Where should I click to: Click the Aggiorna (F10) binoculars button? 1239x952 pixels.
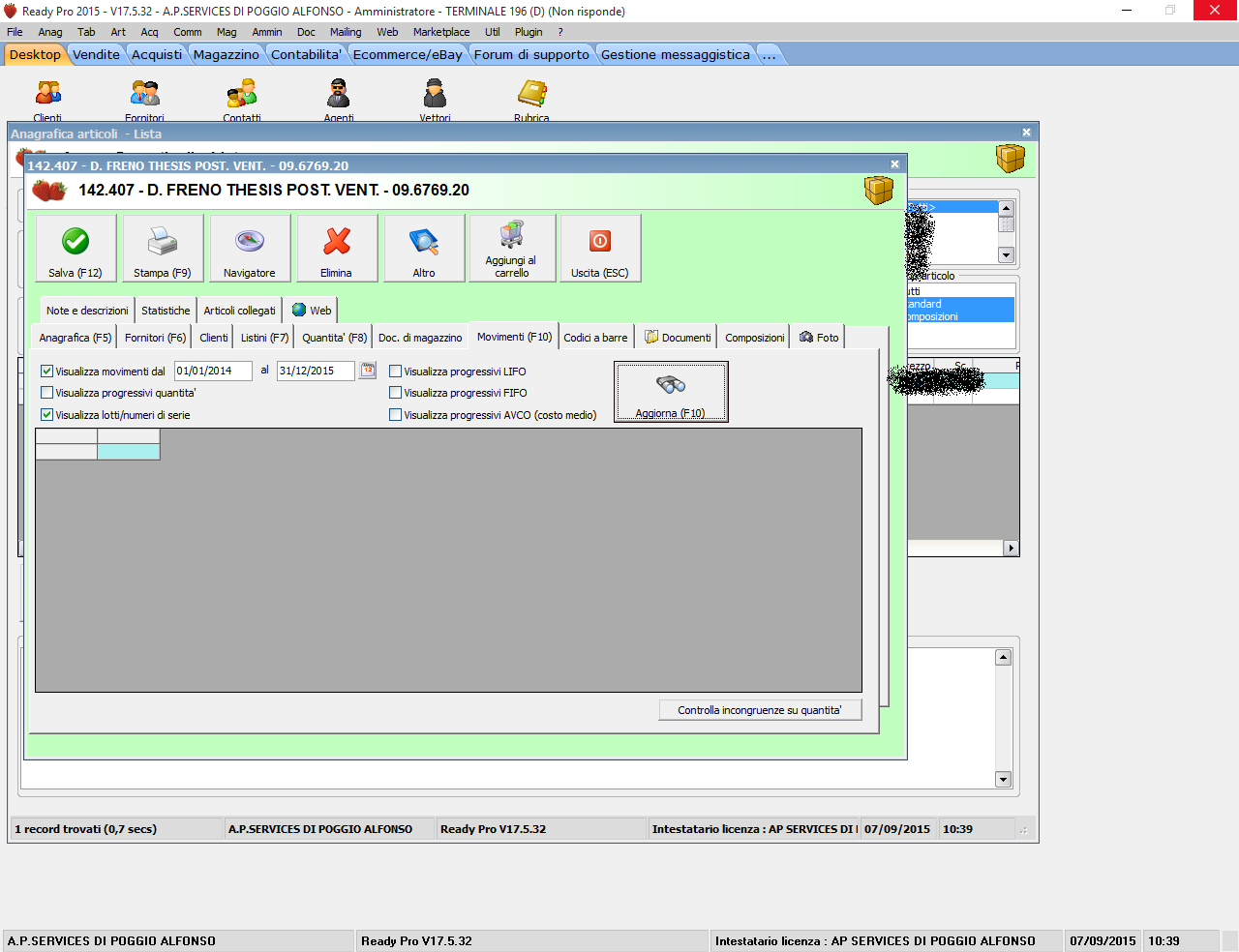coord(671,392)
